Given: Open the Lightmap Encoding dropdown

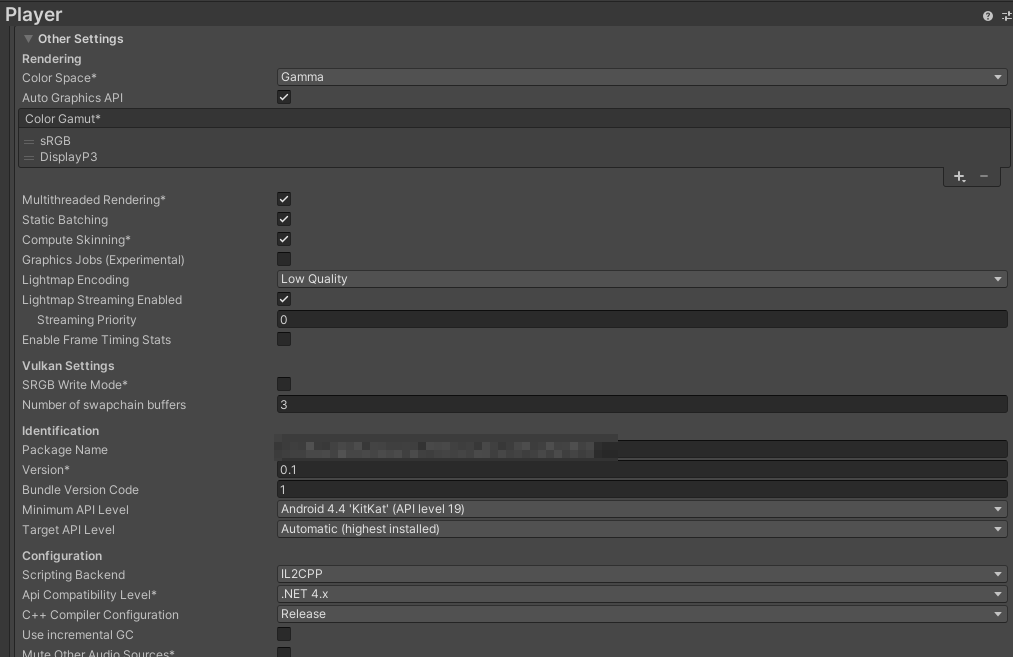Looking at the screenshot, I should pos(640,279).
